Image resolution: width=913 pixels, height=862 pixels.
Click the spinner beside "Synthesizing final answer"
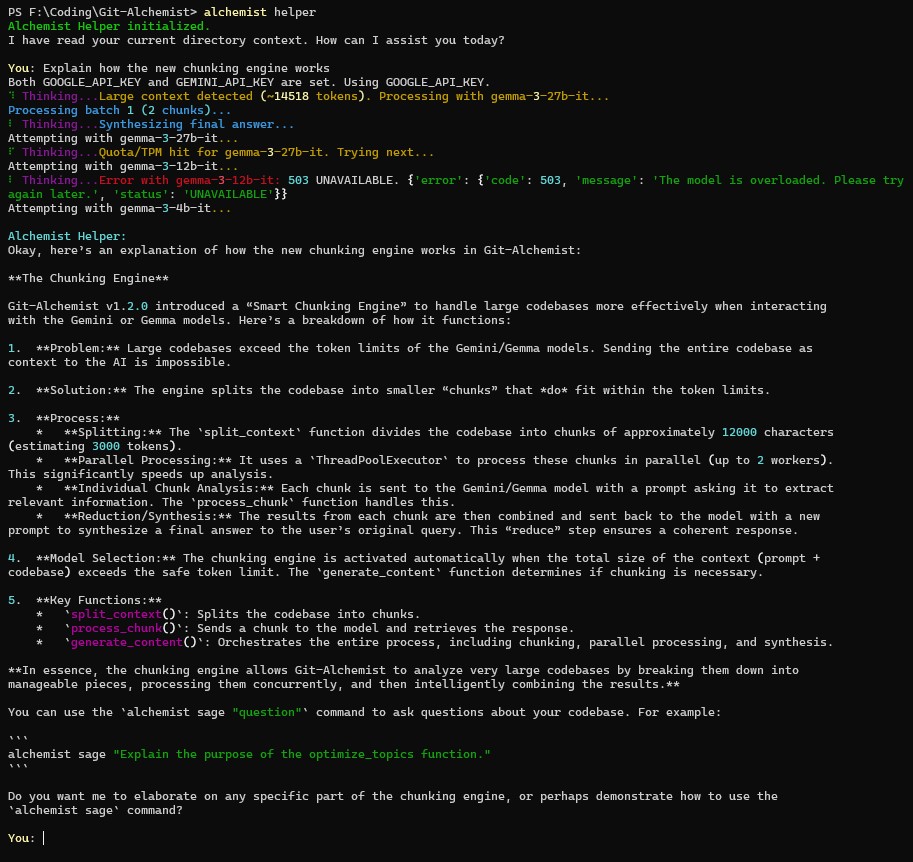[9, 124]
